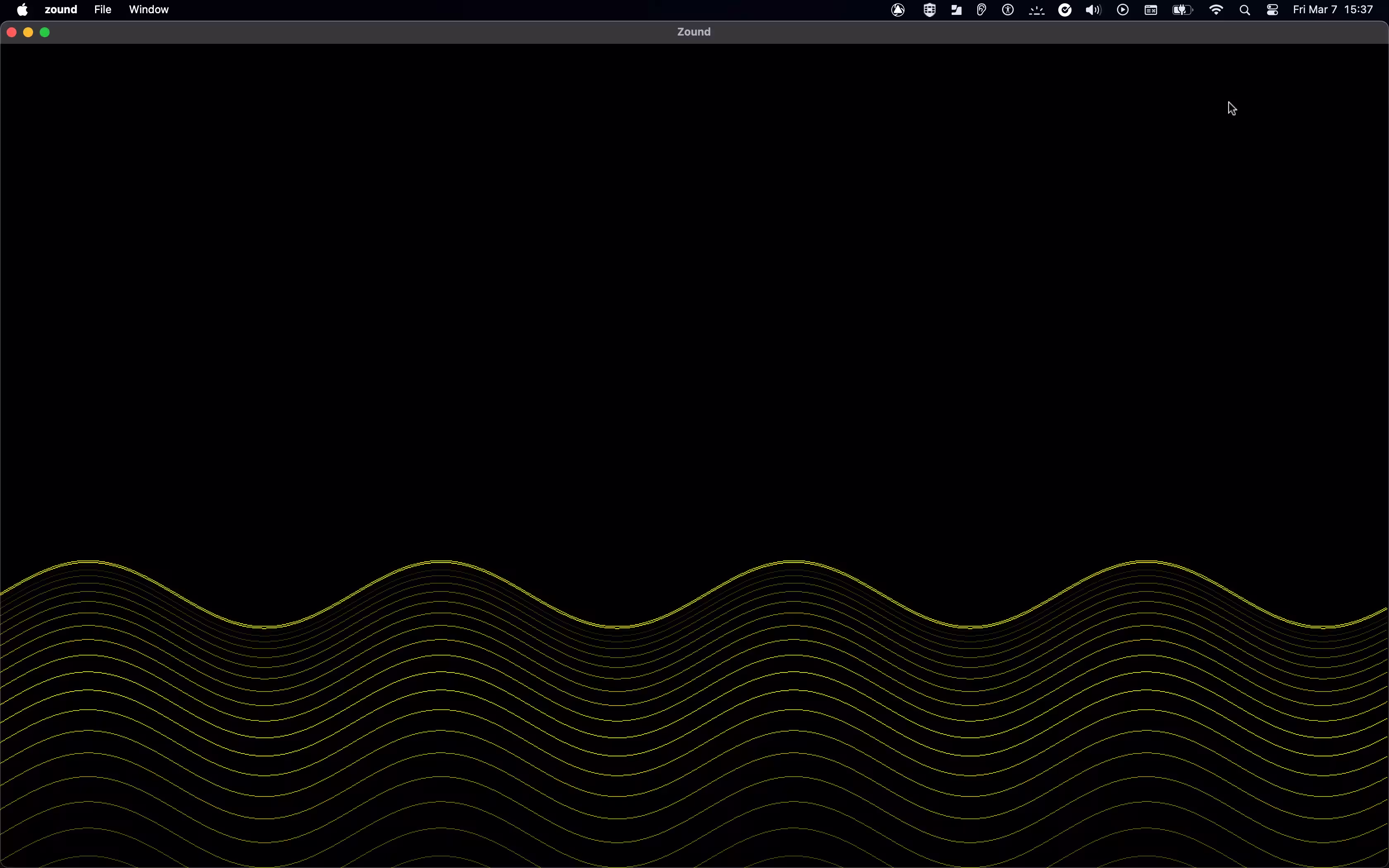Click the keyboard brightness menu bar icon
Image resolution: width=1389 pixels, height=868 pixels.
(1037, 10)
